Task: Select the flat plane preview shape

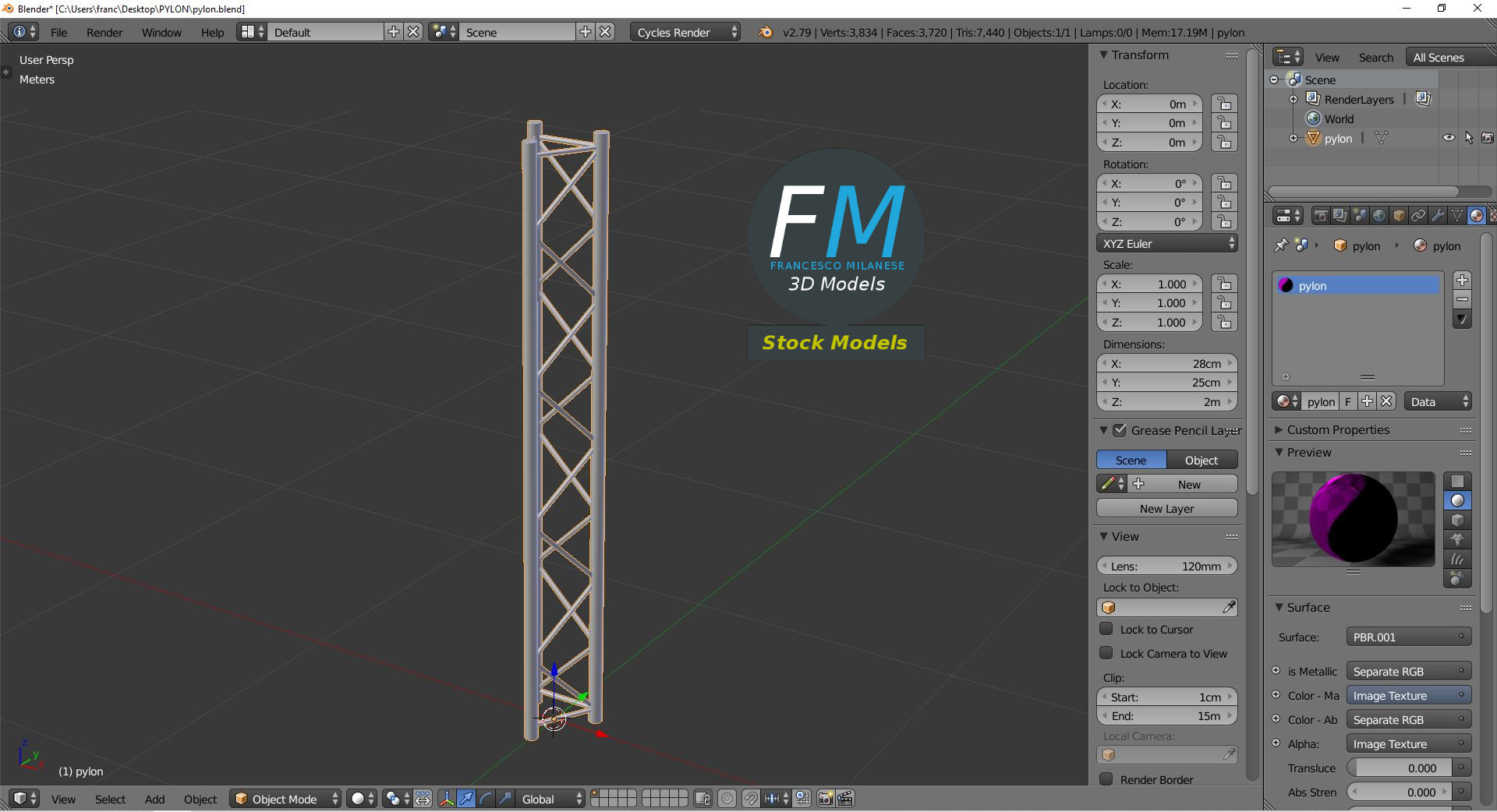Action: [x=1457, y=482]
